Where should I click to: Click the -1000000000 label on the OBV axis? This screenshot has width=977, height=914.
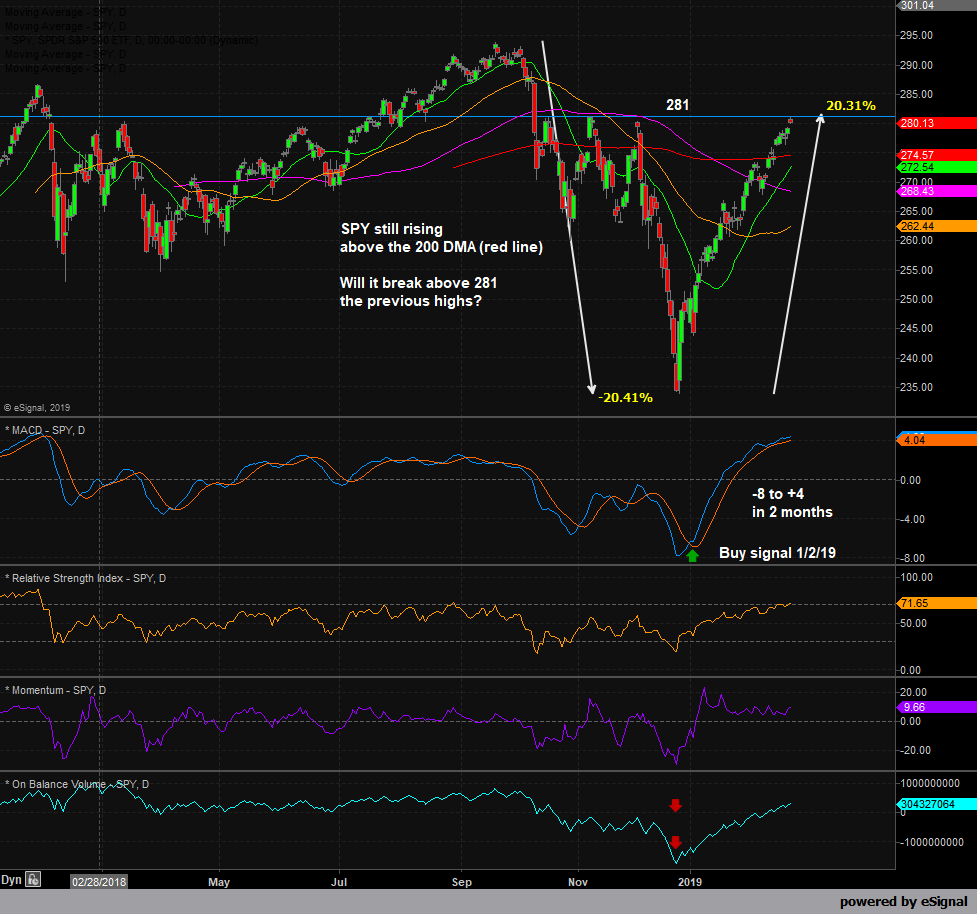click(931, 842)
